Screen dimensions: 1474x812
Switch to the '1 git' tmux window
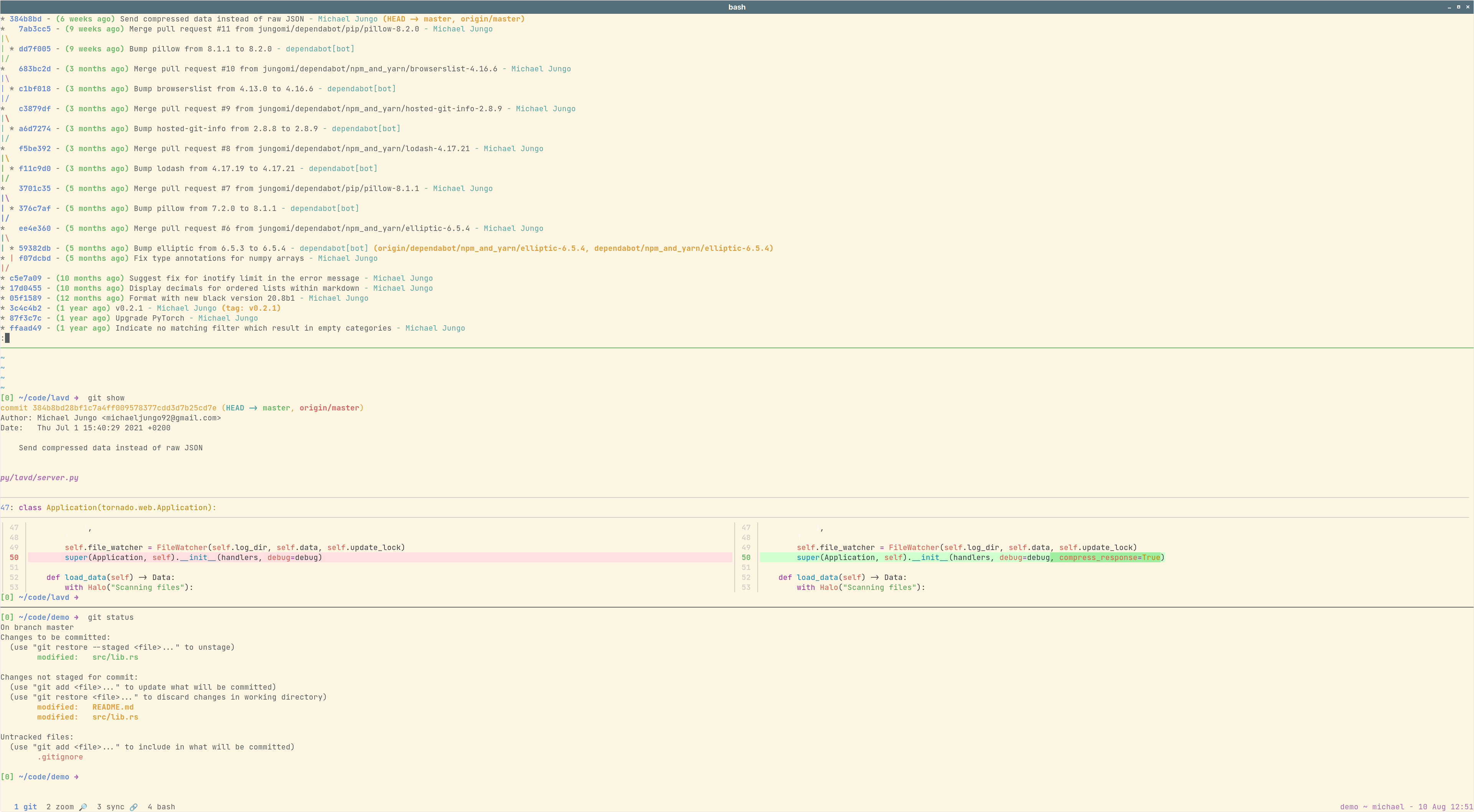[x=25, y=807]
